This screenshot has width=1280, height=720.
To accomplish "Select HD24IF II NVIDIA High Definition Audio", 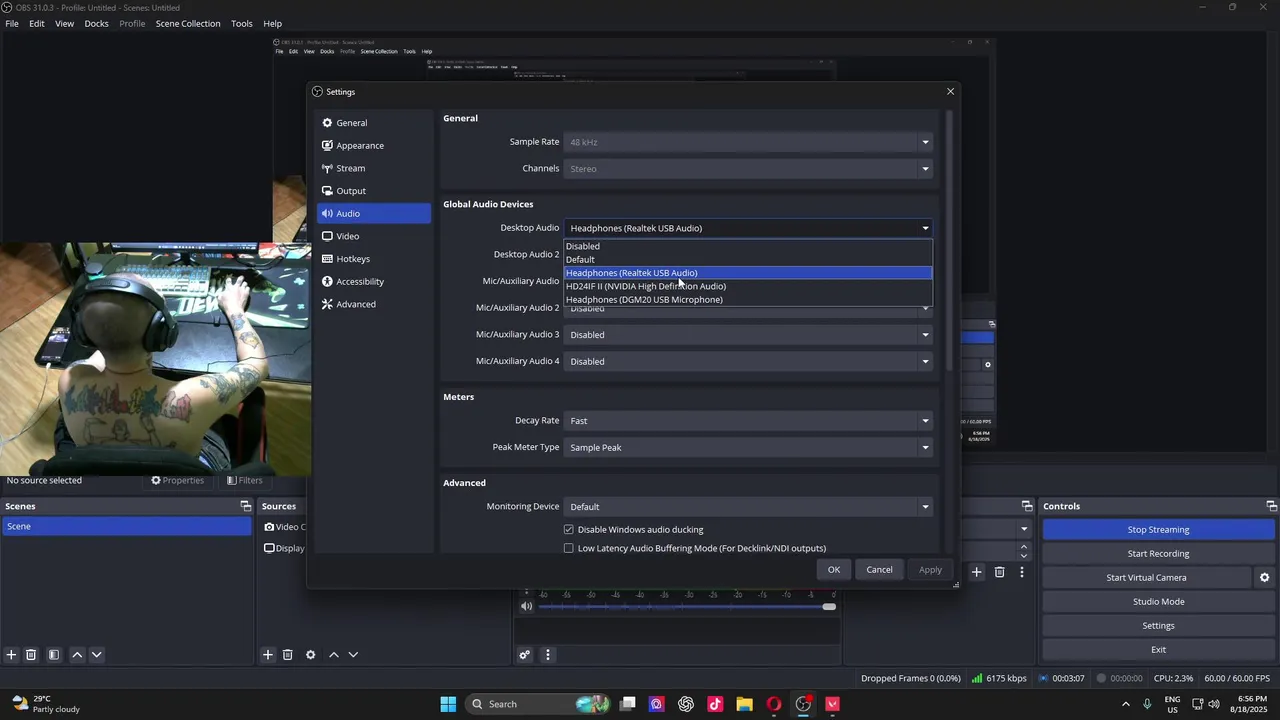I will [x=748, y=286].
